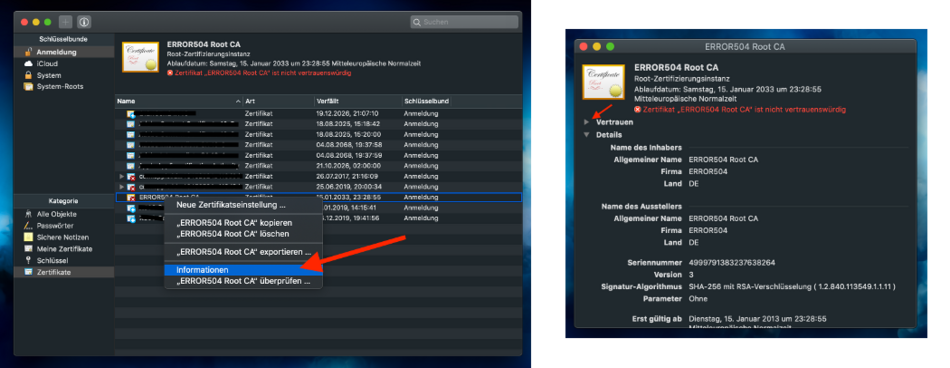Click the certificate image in Keychain header
The height and width of the screenshot is (368, 950).
point(141,57)
